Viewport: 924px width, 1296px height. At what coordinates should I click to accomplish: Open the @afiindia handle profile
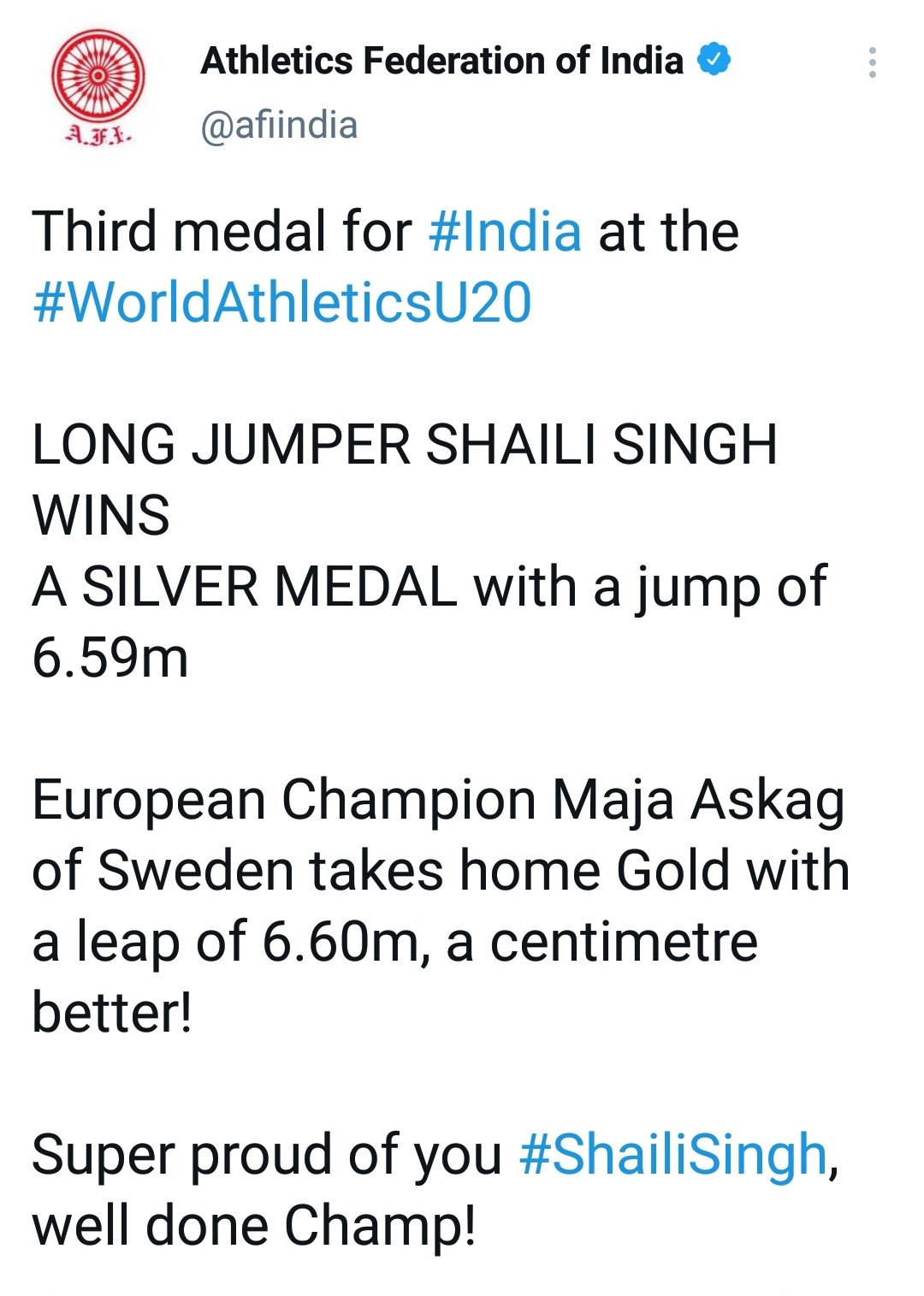click(279, 125)
